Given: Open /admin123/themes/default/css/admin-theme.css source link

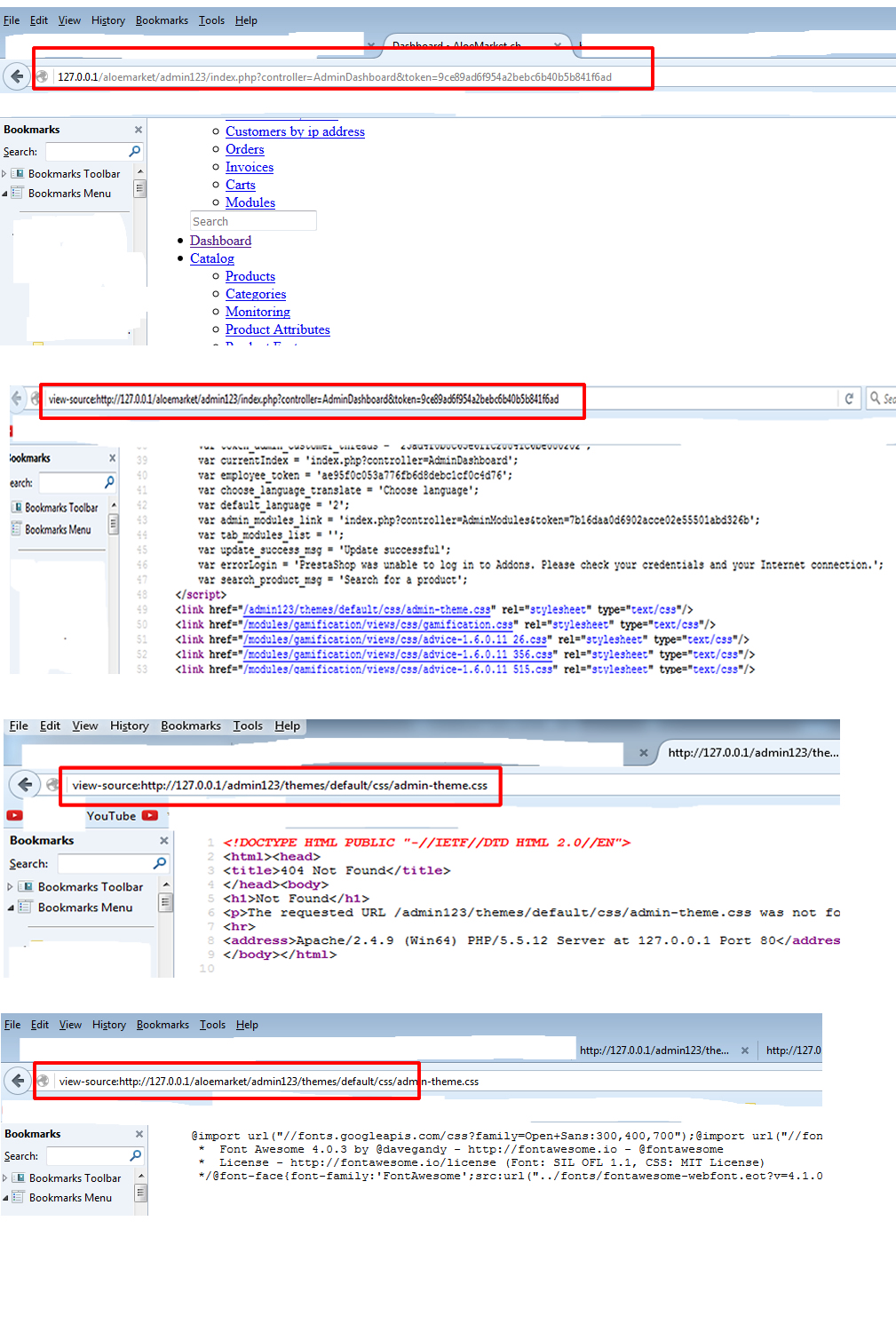Looking at the screenshot, I should coord(369,610).
